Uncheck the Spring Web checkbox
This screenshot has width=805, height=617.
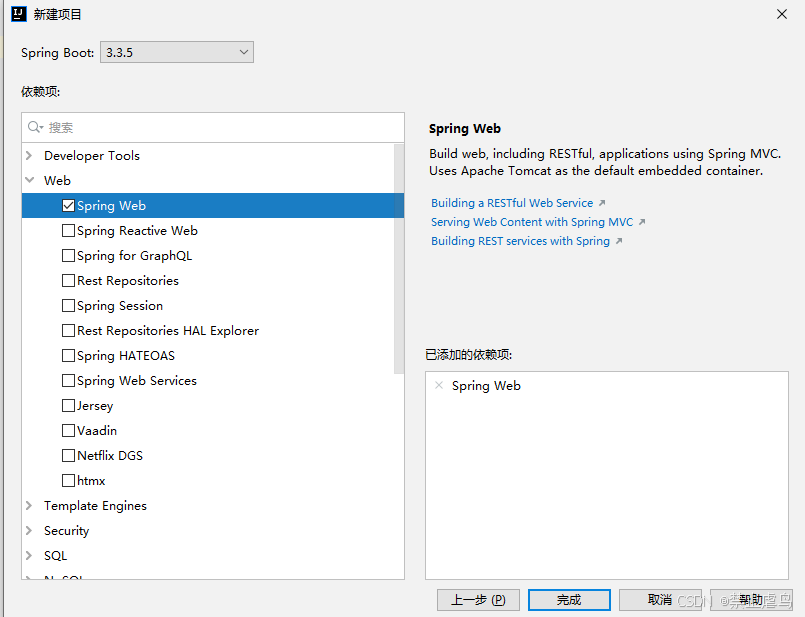68,205
